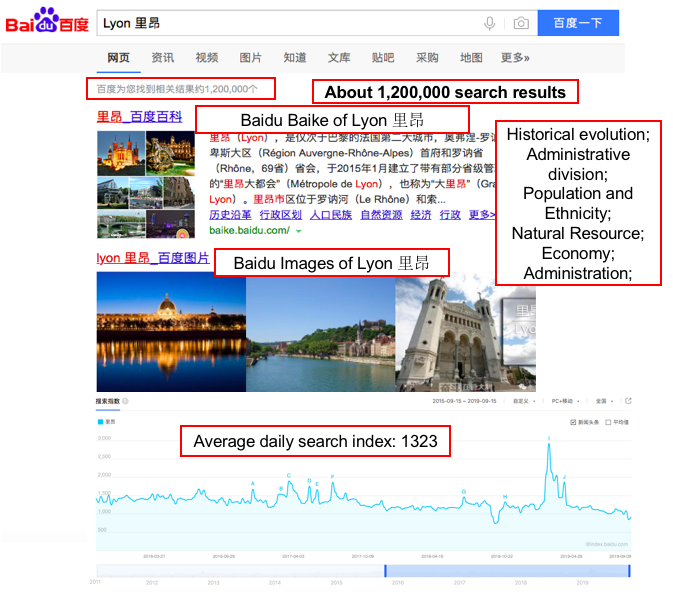Open the 采购 tab
This screenshot has width=673, height=592.
click(427, 58)
